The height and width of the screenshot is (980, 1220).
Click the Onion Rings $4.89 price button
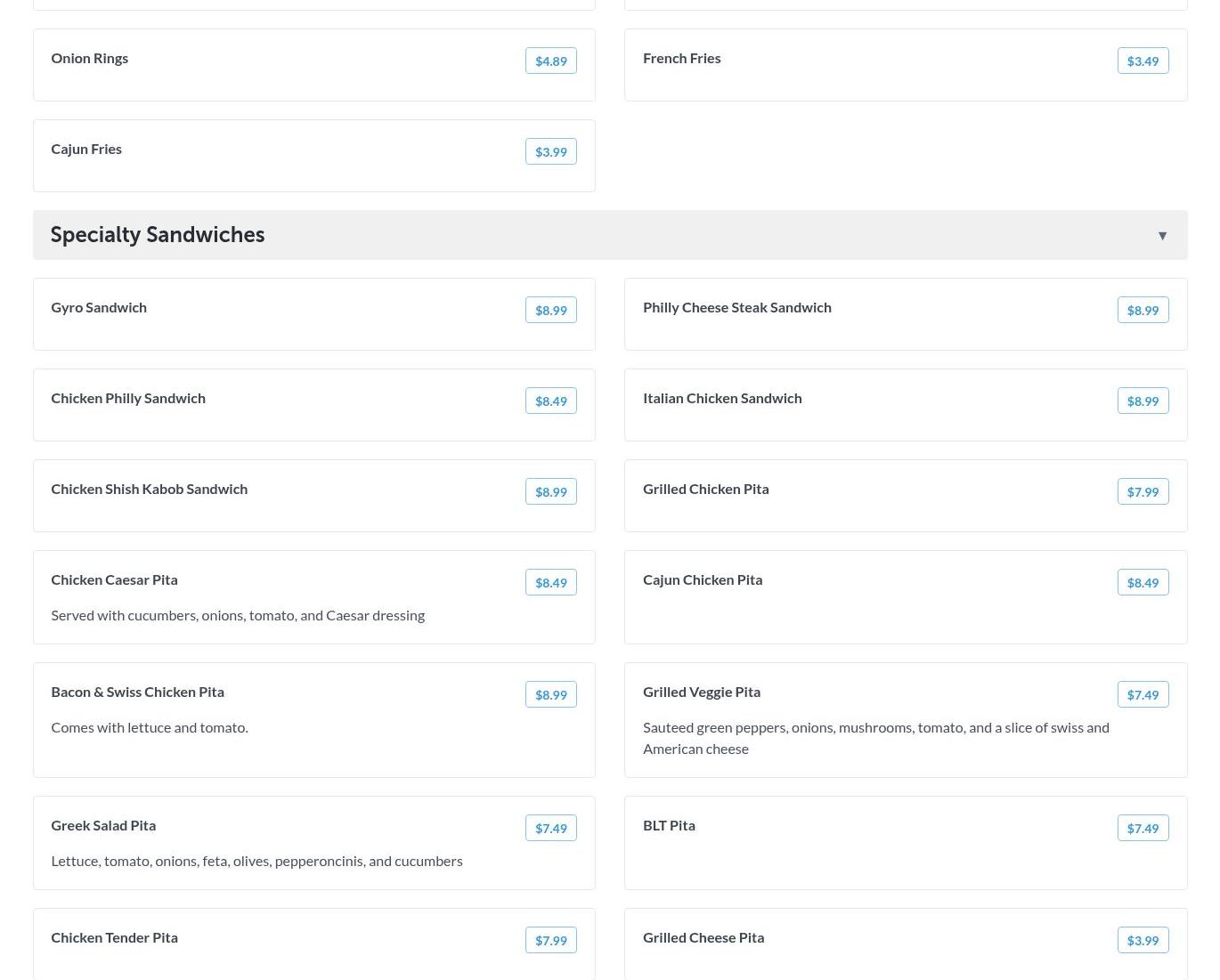(x=550, y=61)
